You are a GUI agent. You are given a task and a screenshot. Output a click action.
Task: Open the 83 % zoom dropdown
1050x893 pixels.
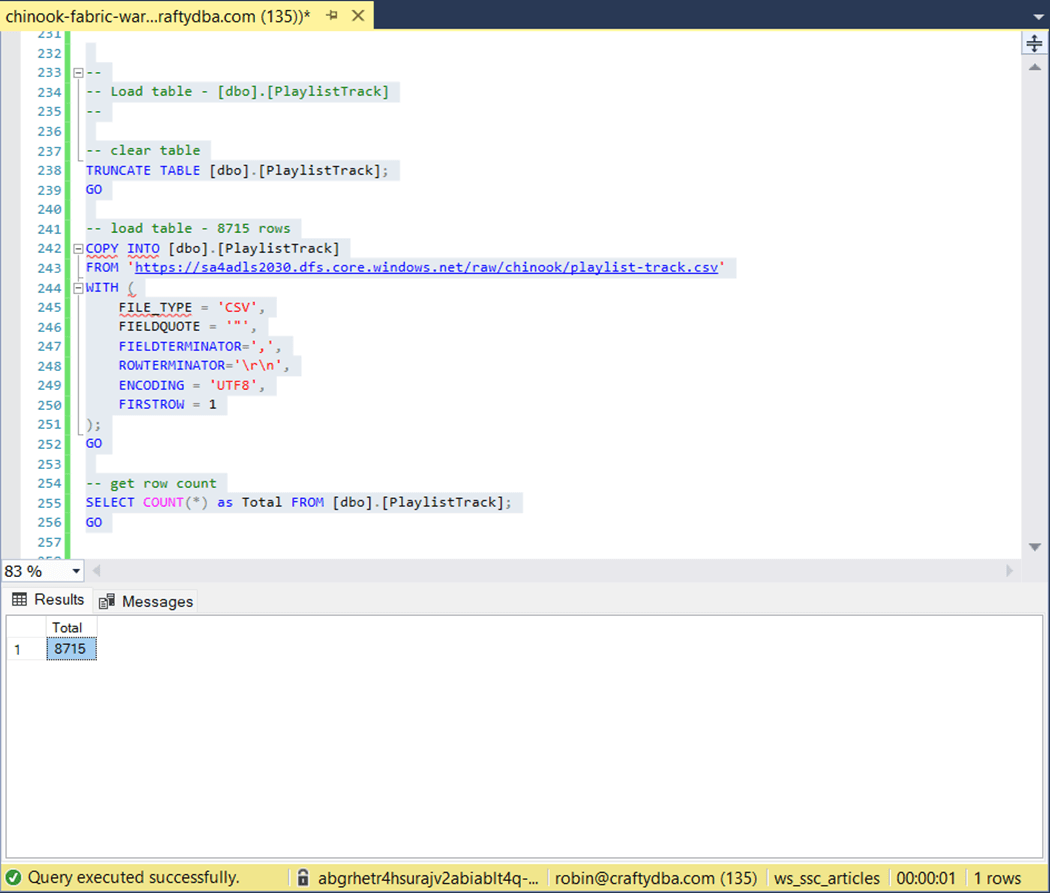75,571
